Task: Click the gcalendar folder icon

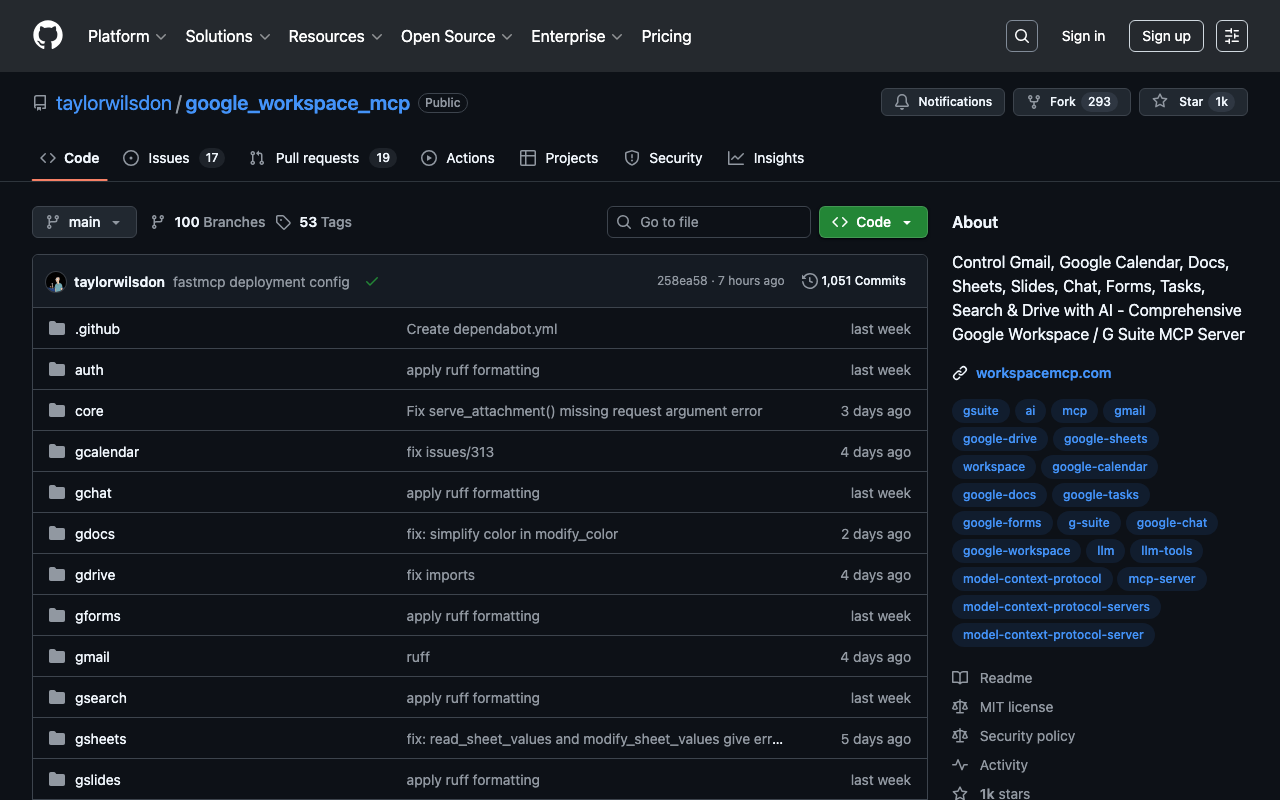Action: coord(57,452)
